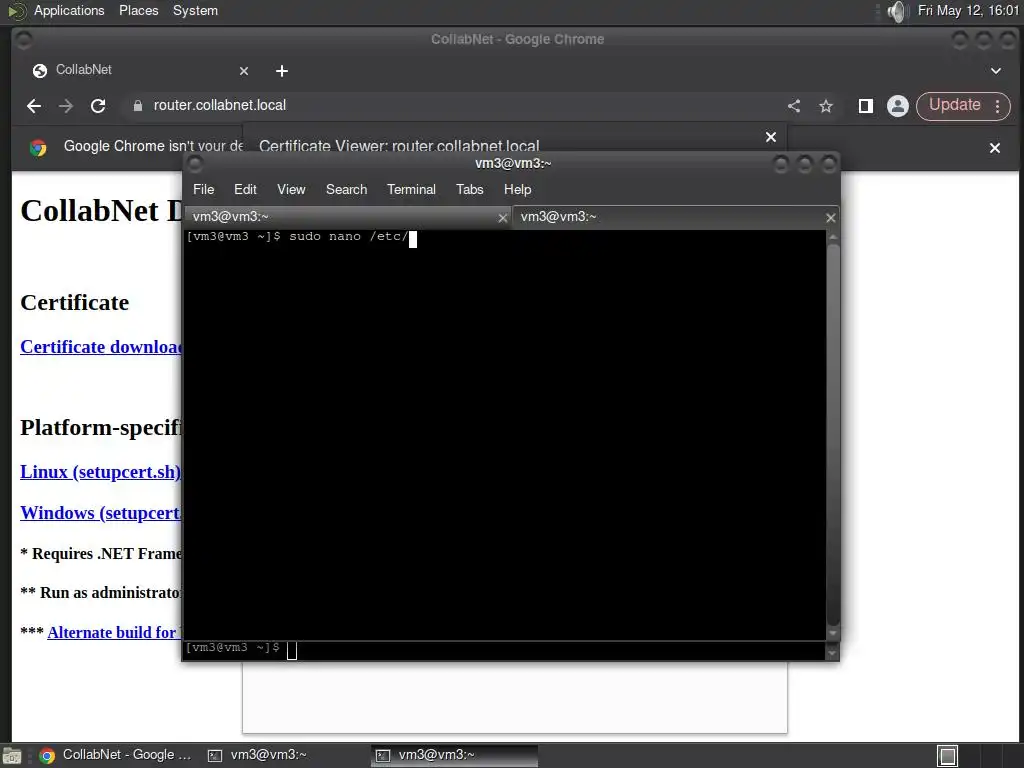The height and width of the screenshot is (768, 1024).
Task: Open the Fri May 12 clock
Action: click(968, 10)
